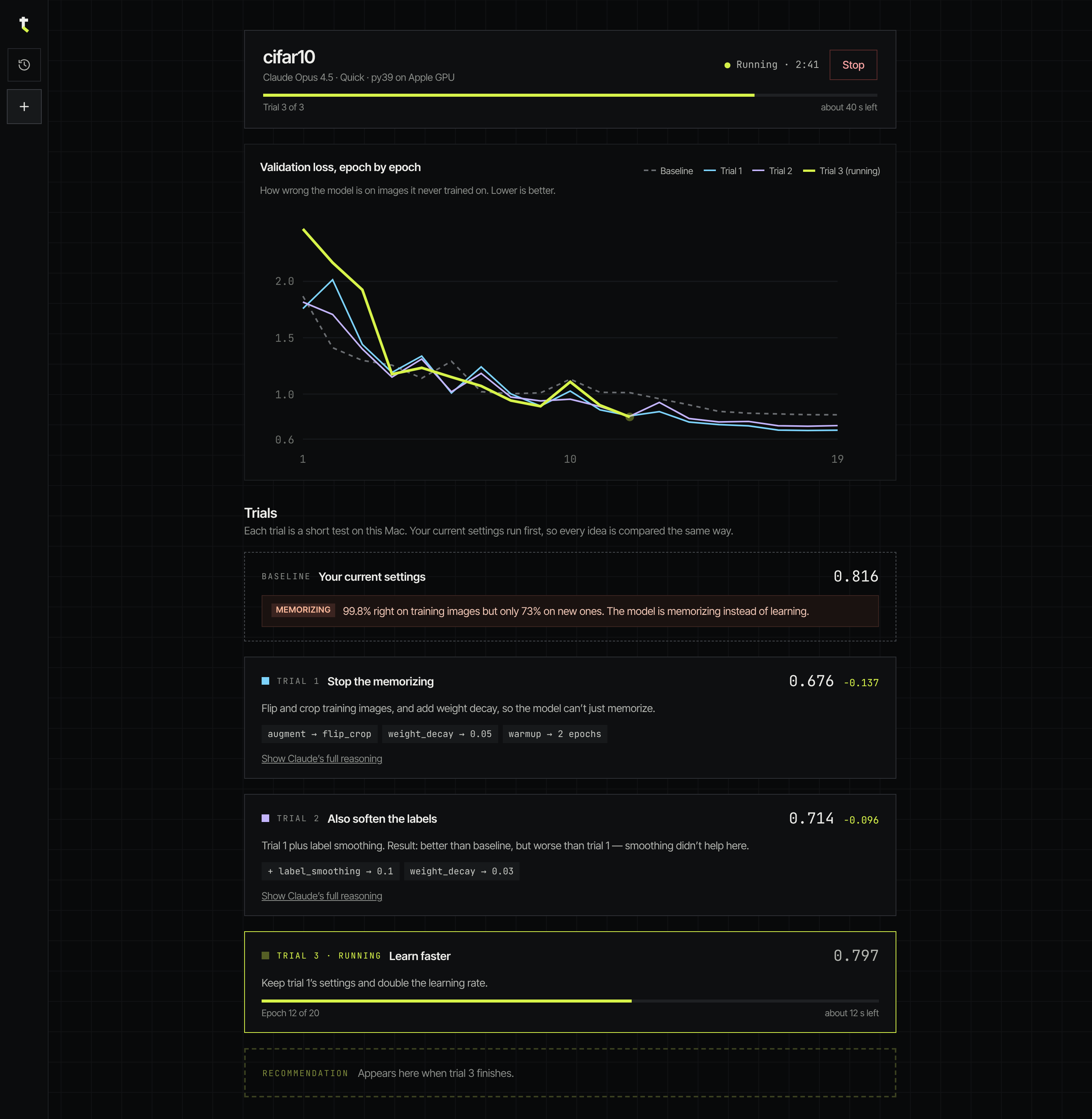Click Trial 1 blue color swatch
Image resolution: width=1092 pixels, height=1119 pixels.
tap(265, 681)
